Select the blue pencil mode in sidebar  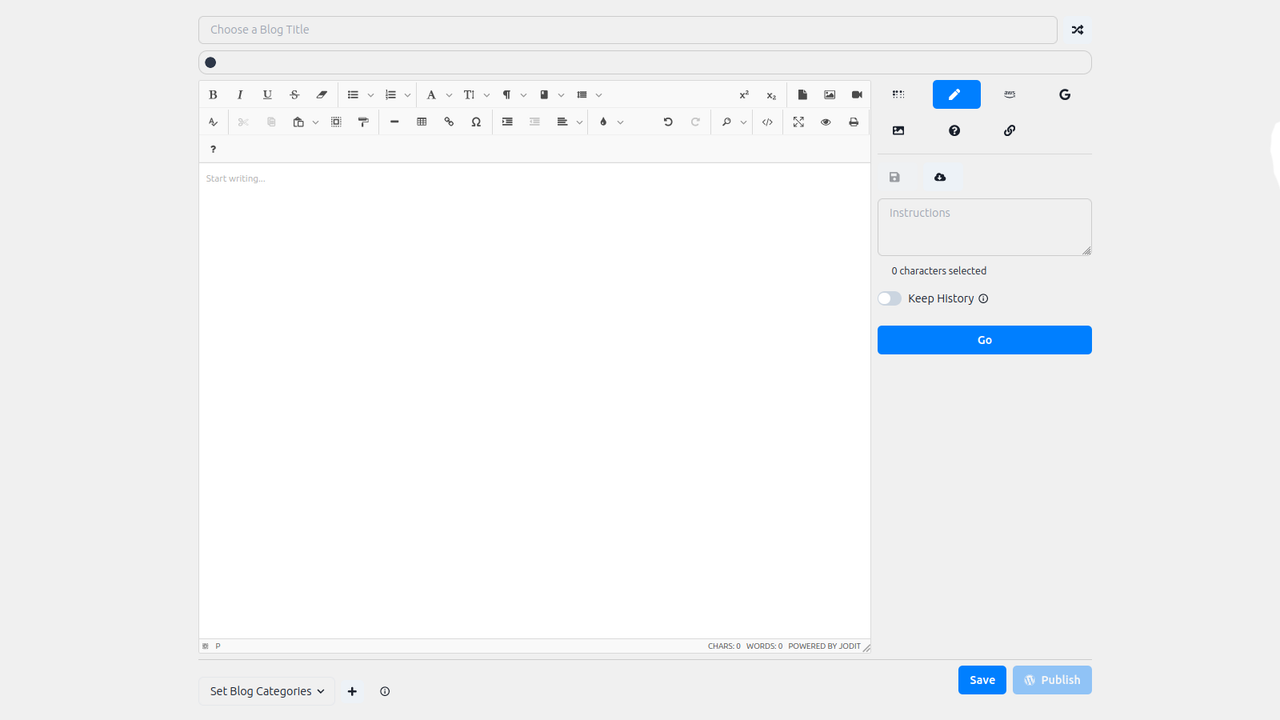(x=956, y=94)
